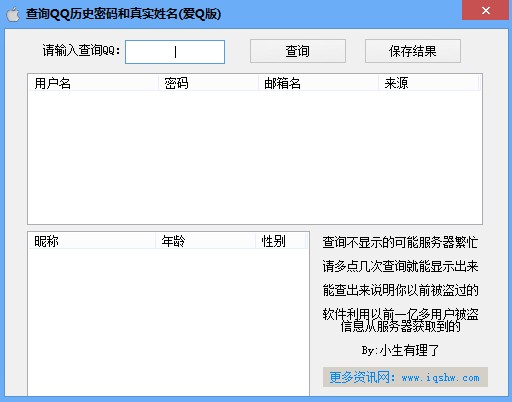Click the 查询不显示的可能服务器繁忙 notice text
The image size is (512, 402).
coord(400,242)
